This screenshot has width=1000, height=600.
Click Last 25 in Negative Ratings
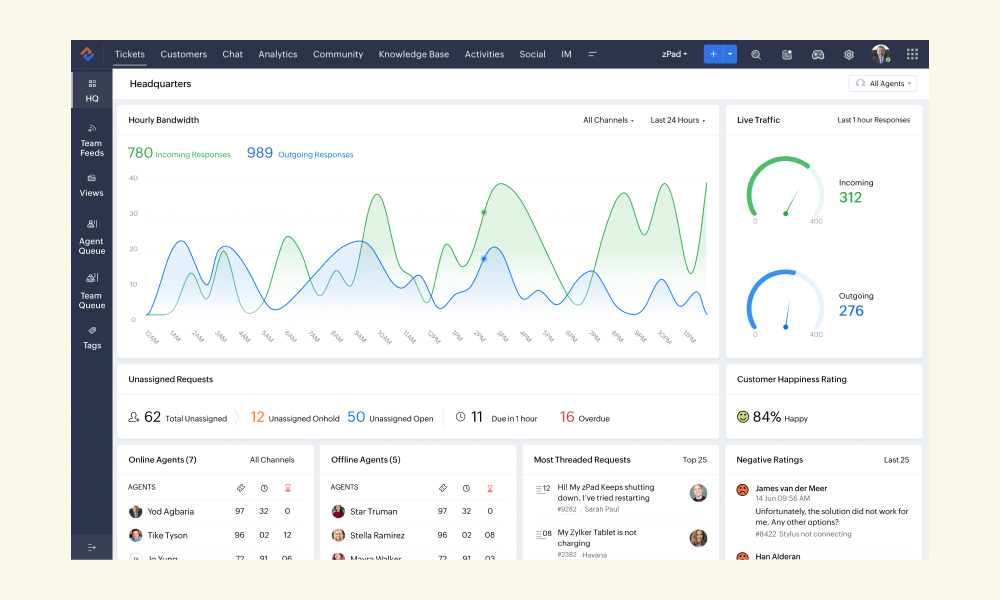896,460
